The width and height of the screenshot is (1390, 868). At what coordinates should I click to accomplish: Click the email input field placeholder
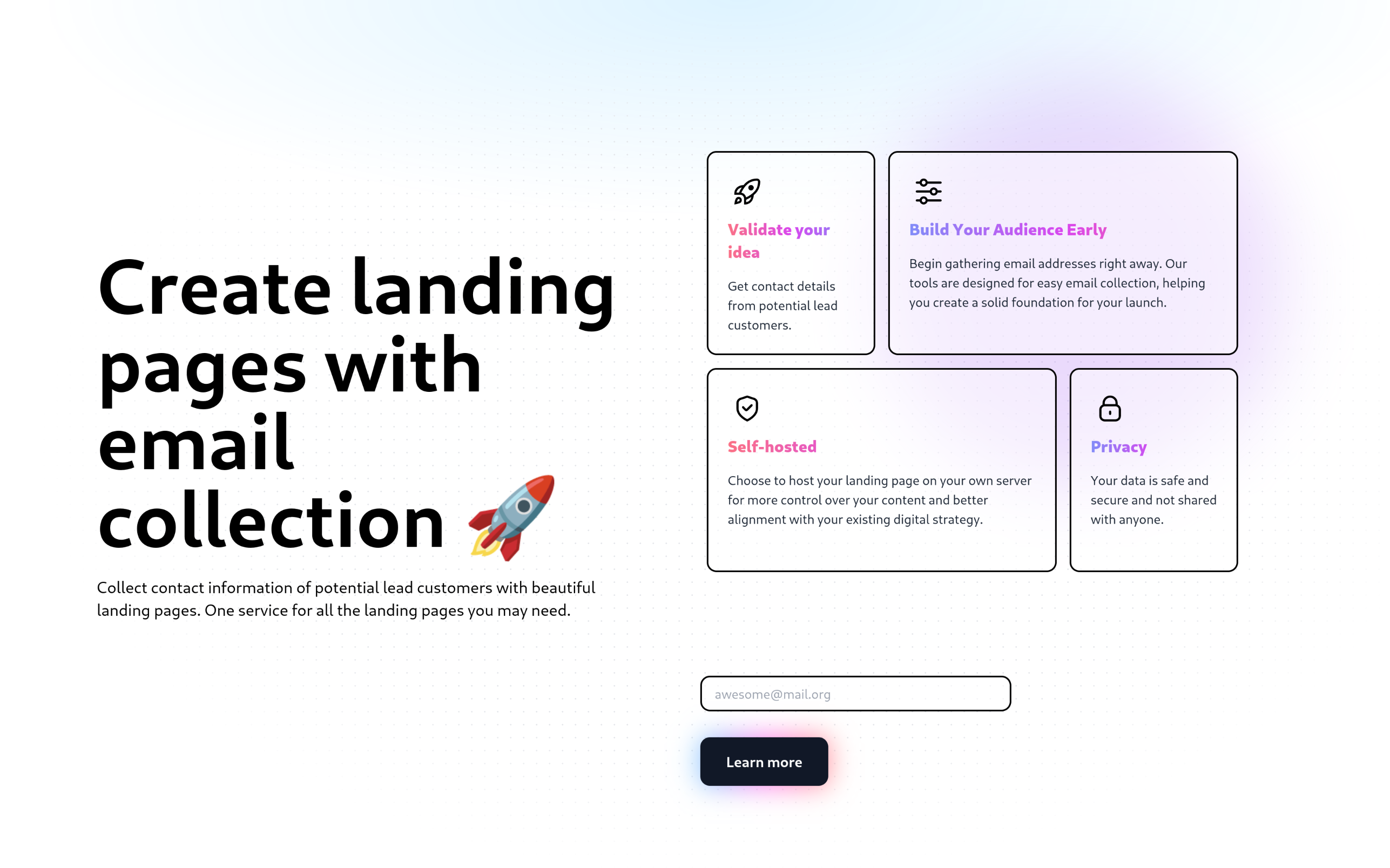point(856,693)
